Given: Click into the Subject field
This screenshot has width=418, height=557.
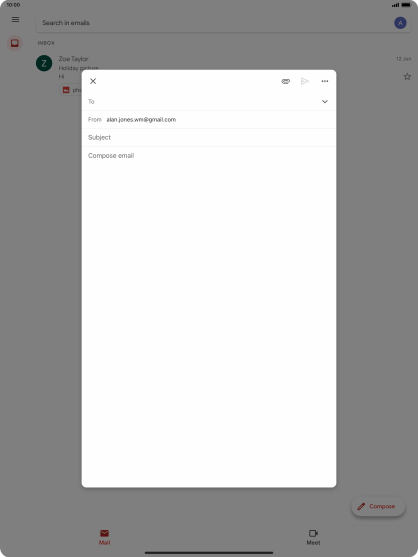Looking at the screenshot, I should (209, 137).
